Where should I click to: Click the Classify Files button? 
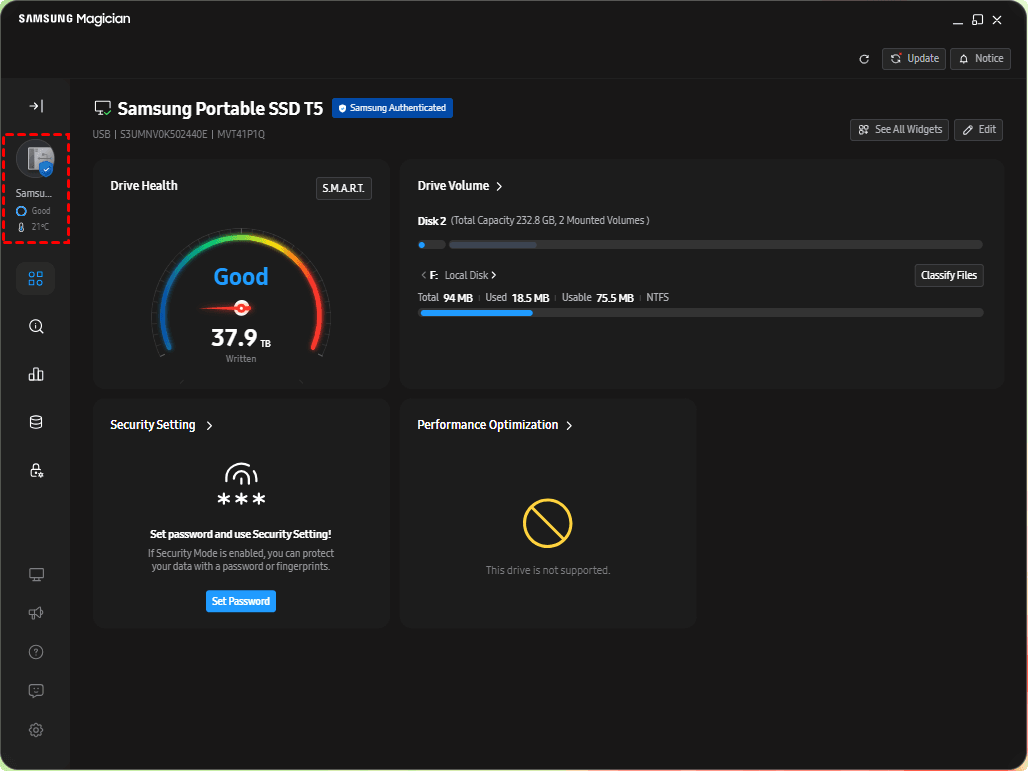click(948, 275)
